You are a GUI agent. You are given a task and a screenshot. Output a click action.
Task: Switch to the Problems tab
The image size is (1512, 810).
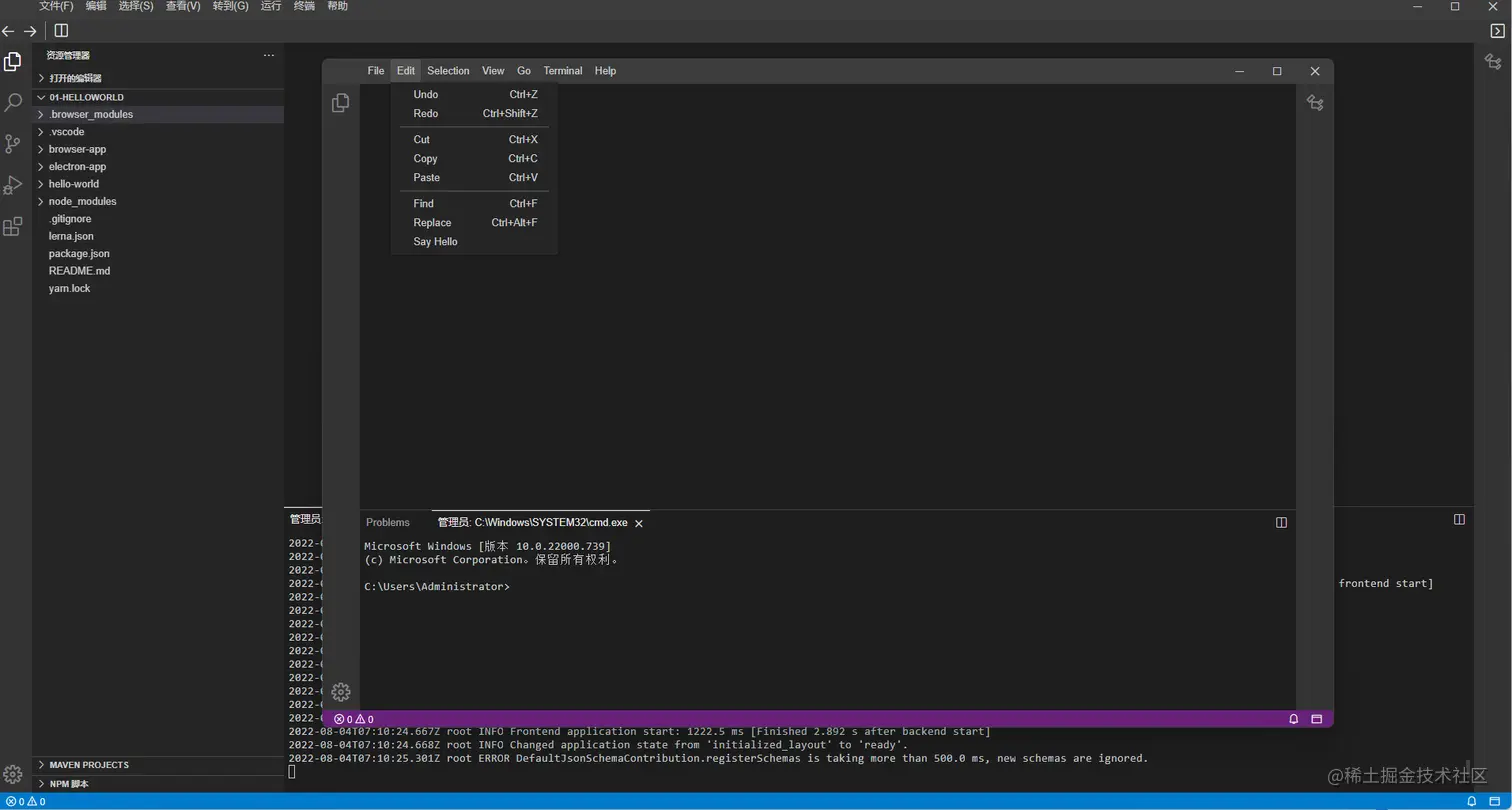click(x=388, y=522)
